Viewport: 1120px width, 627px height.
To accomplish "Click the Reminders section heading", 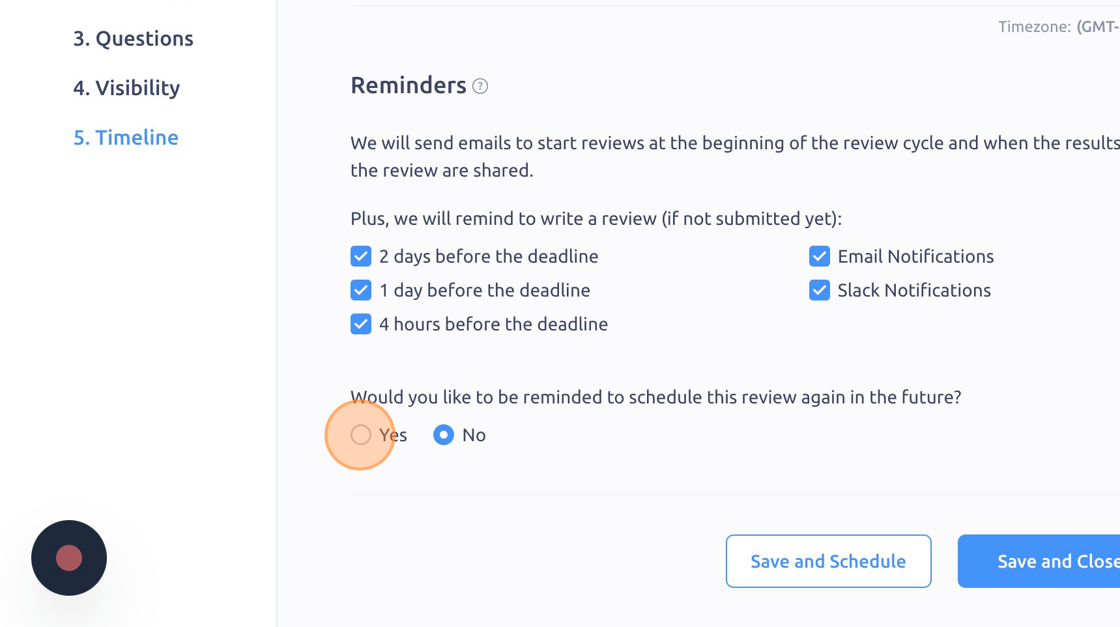I will 409,86.
